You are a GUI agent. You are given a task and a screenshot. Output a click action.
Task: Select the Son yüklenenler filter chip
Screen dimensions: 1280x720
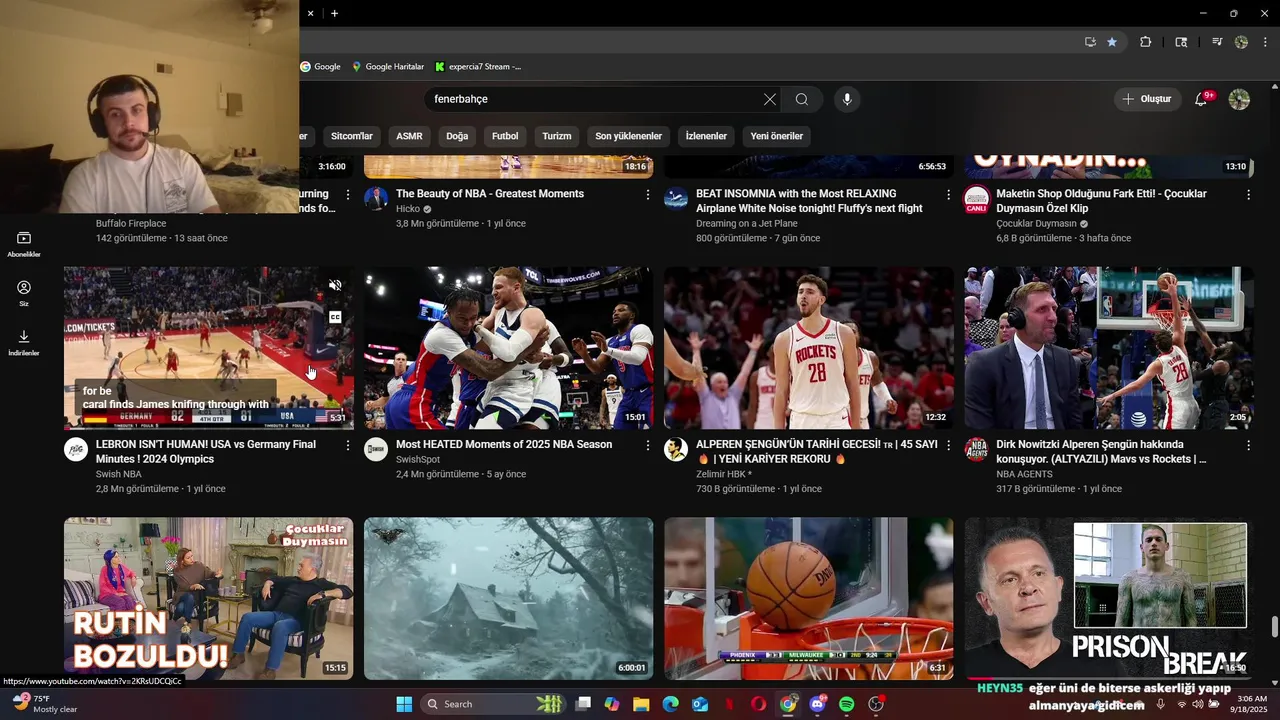coord(629,136)
